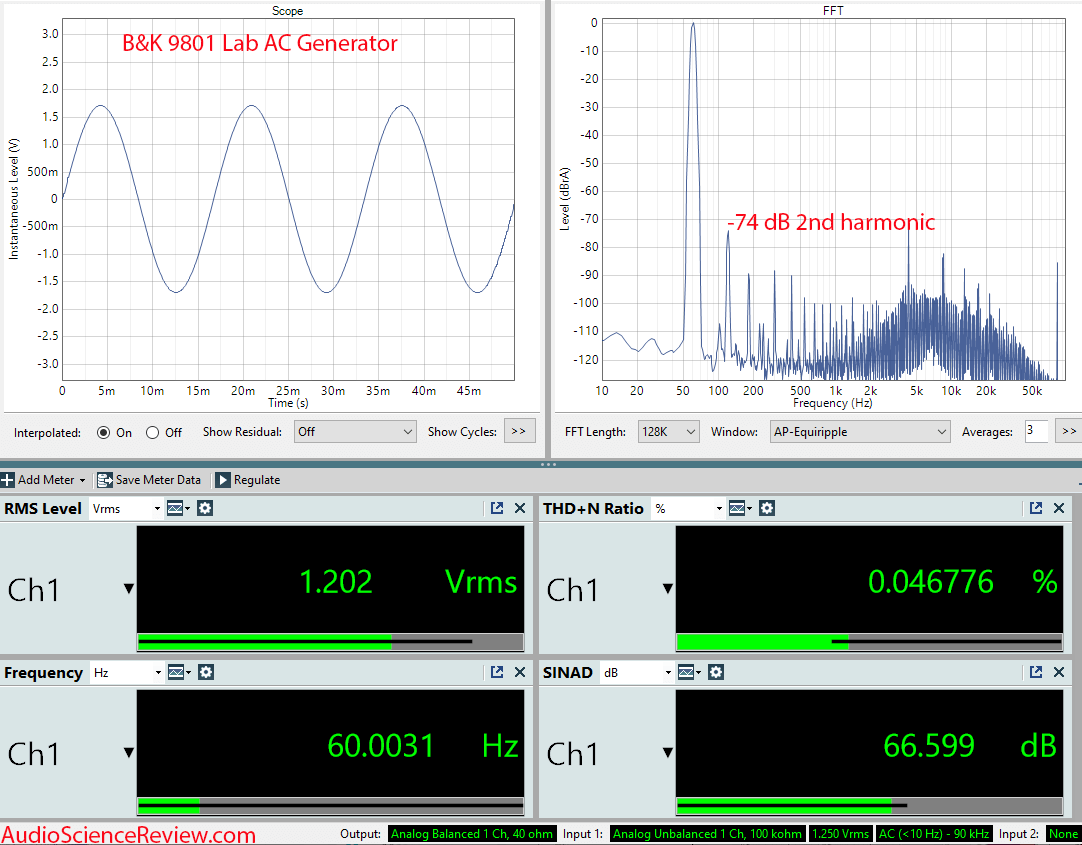Open the FFT Length dropdown
This screenshot has width=1082, height=845.
(x=668, y=432)
